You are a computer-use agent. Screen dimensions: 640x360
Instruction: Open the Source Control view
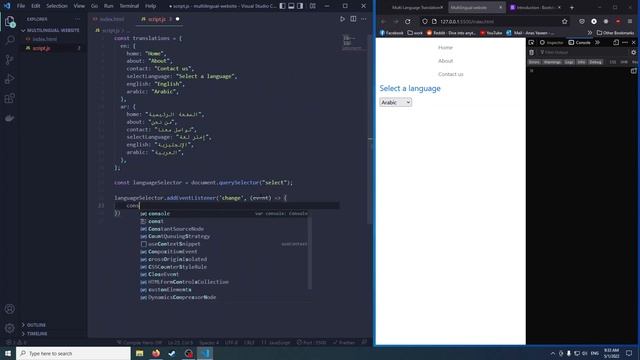pos(10,60)
